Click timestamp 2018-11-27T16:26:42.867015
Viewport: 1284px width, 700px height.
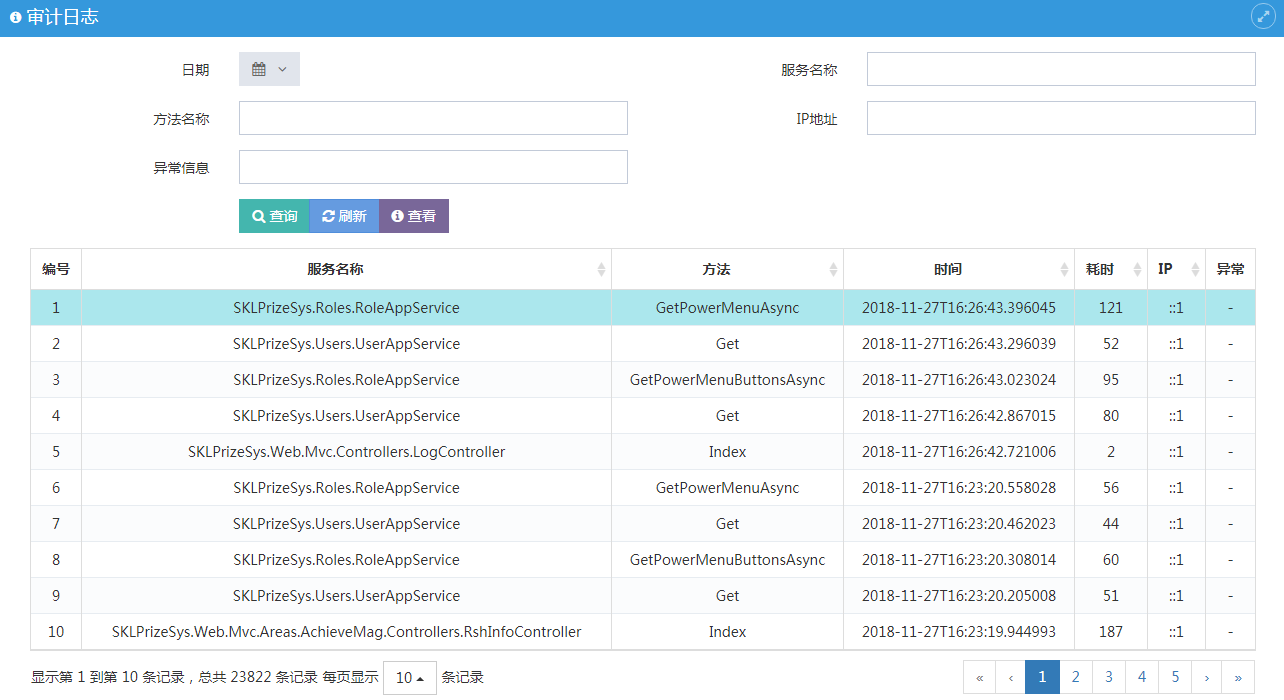(x=959, y=416)
